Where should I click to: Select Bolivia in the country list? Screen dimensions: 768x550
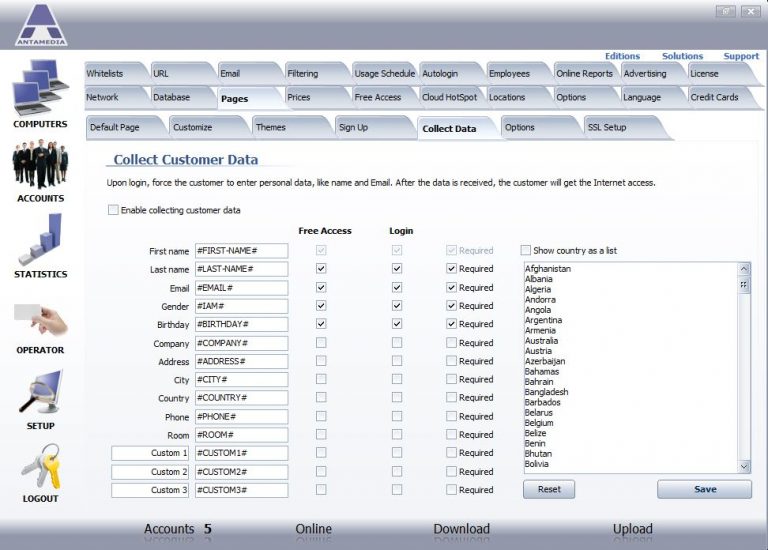click(x=536, y=464)
